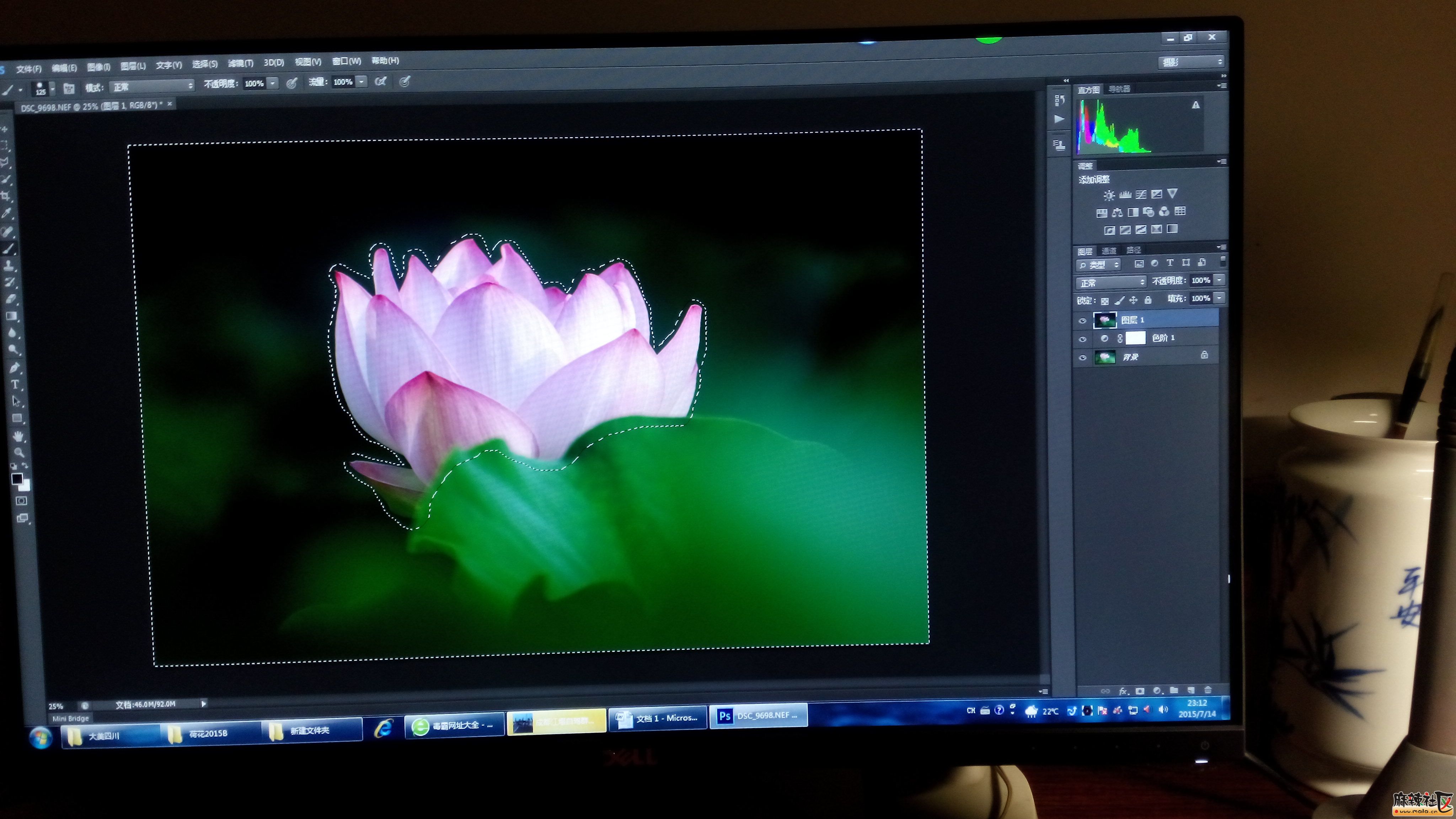Select the Hand tool

coord(18,437)
